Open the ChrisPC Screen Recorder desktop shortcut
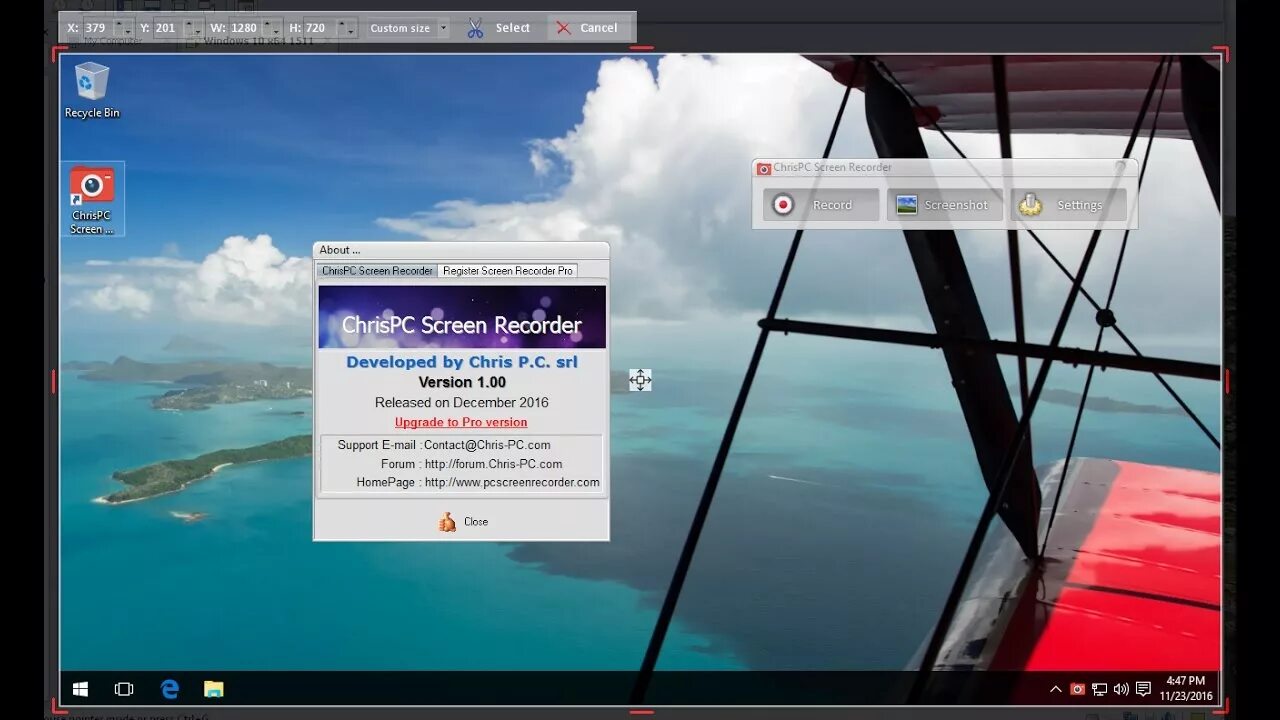 [x=92, y=200]
